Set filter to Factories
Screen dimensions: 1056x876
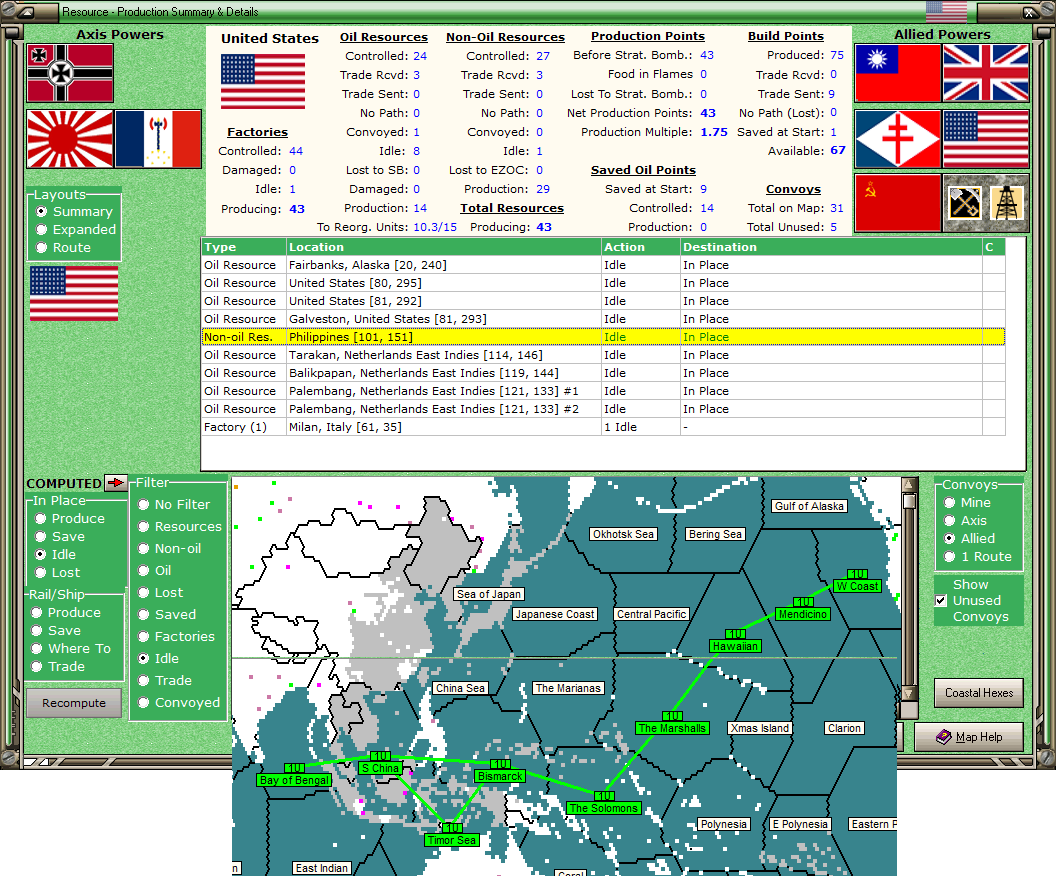176,636
